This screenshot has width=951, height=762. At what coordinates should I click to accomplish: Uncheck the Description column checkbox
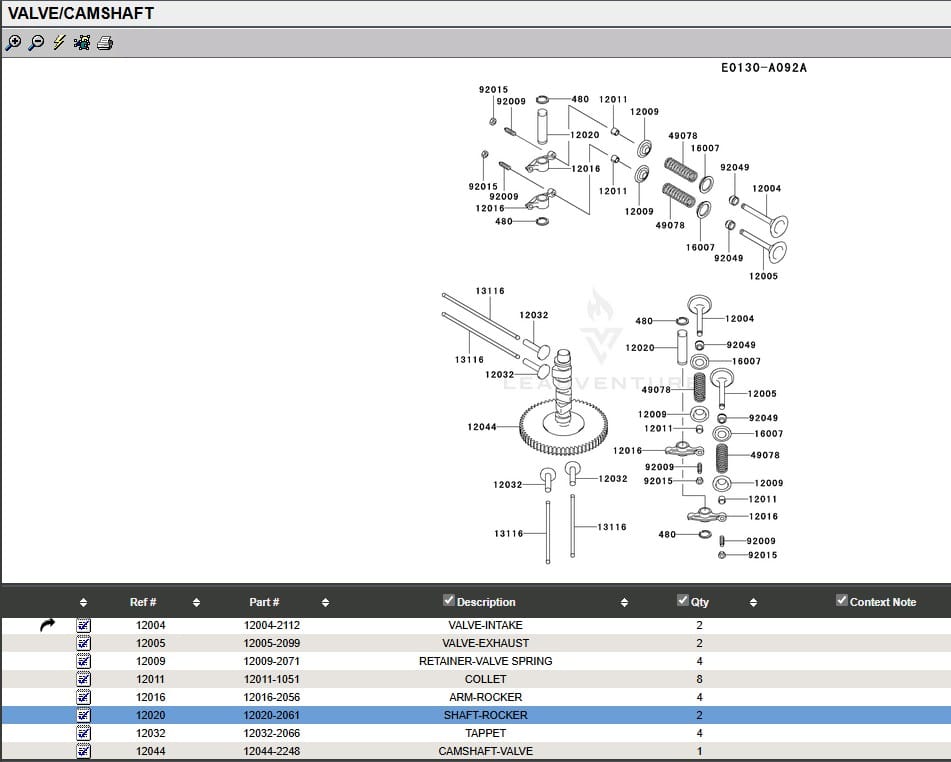[x=449, y=600]
